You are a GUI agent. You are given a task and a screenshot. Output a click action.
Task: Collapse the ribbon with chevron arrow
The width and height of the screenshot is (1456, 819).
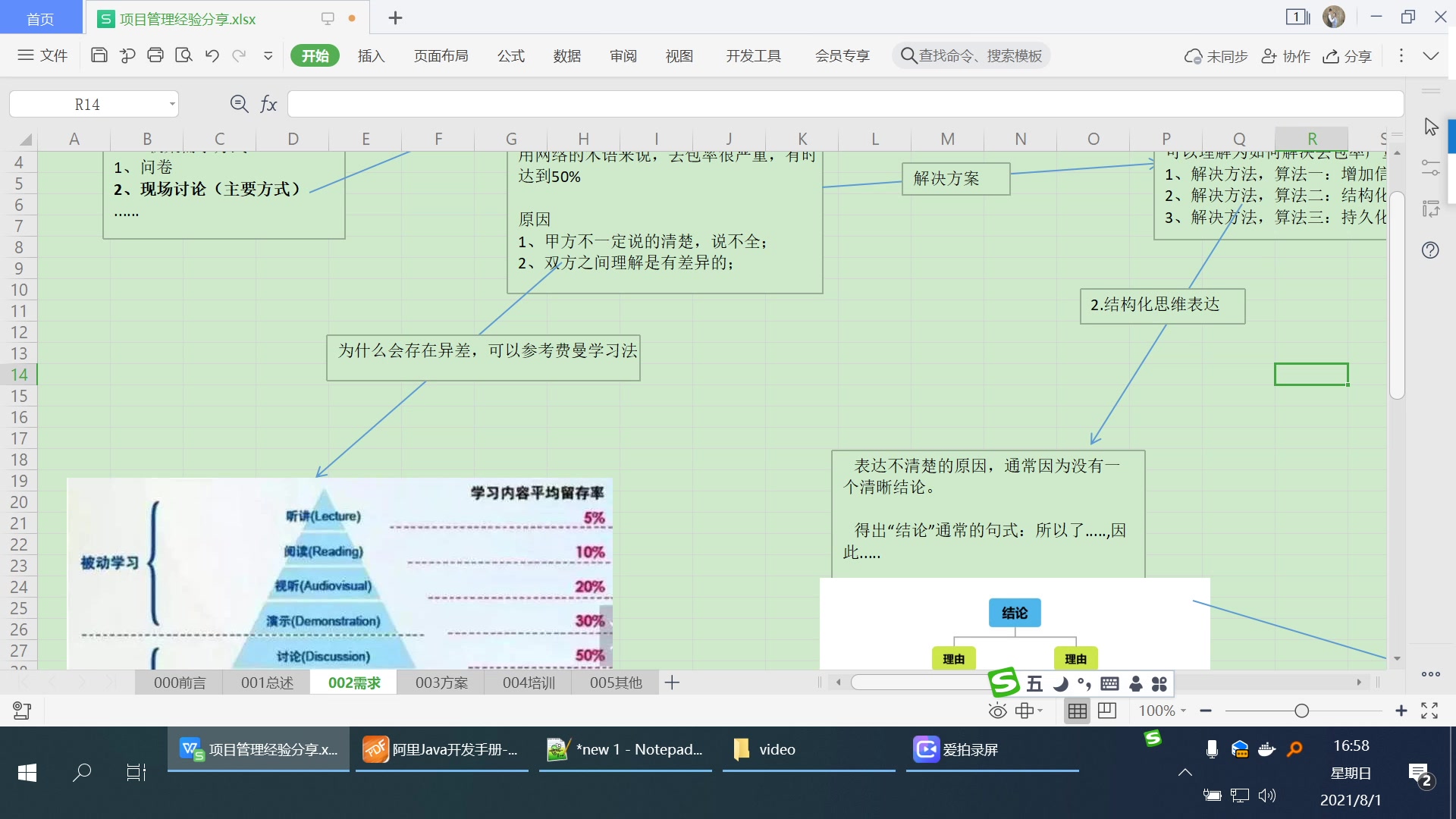(1431, 55)
